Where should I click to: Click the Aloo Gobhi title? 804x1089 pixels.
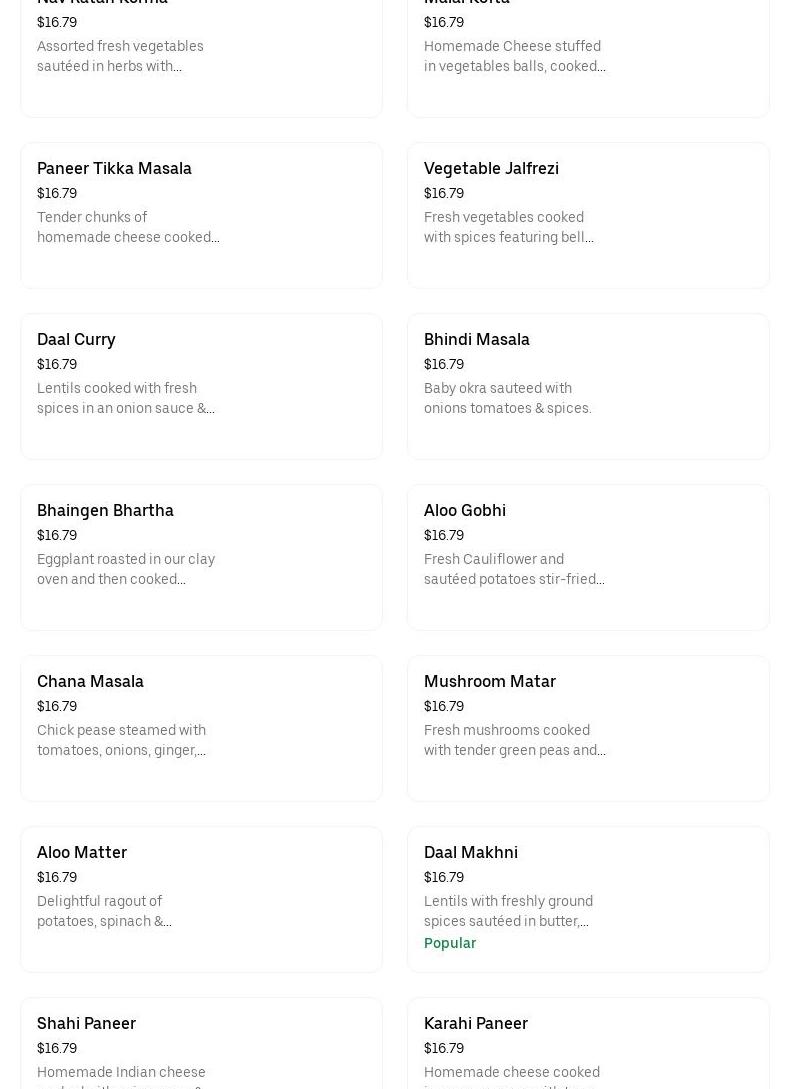click(464, 510)
